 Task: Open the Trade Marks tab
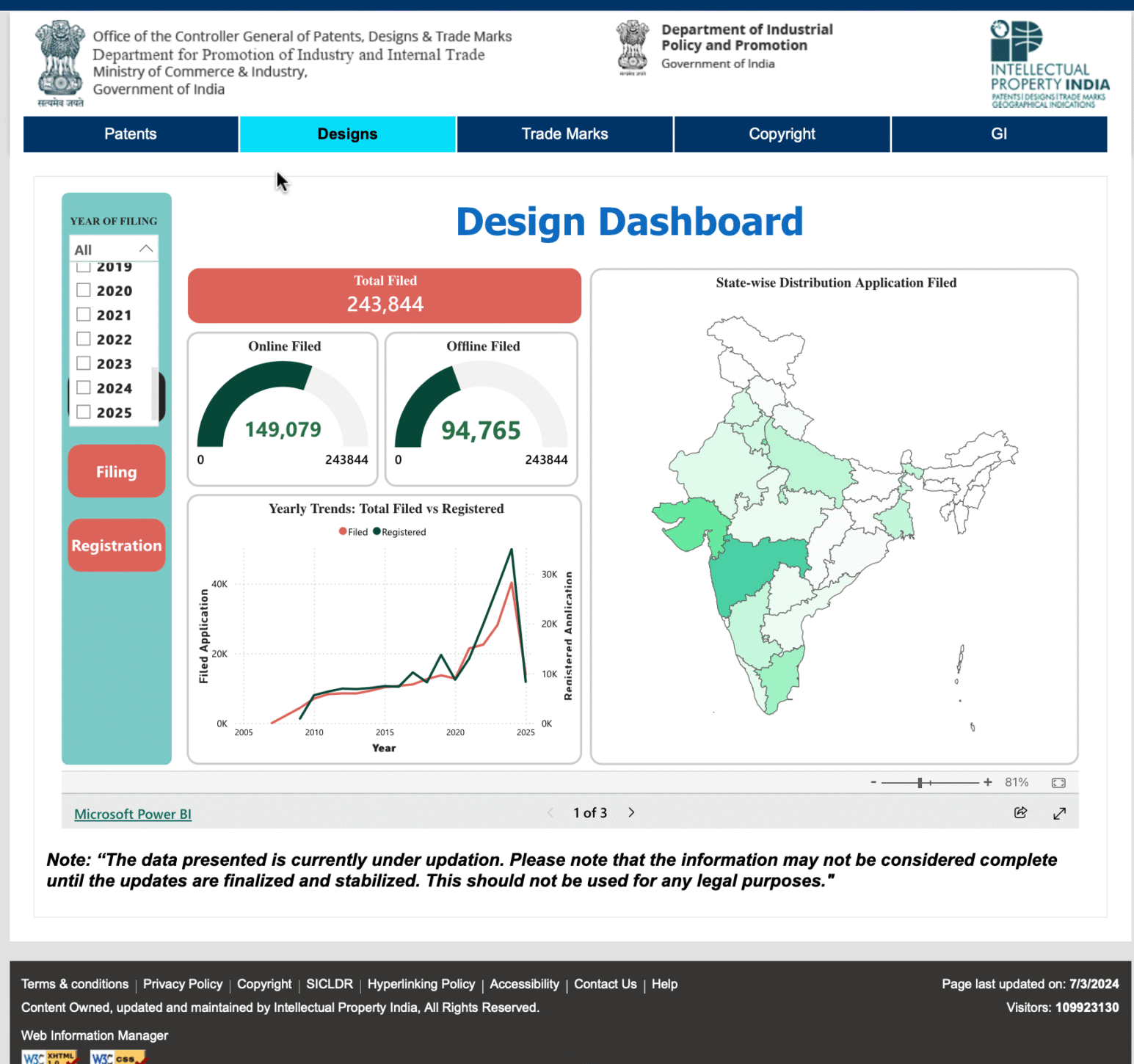tap(565, 134)
